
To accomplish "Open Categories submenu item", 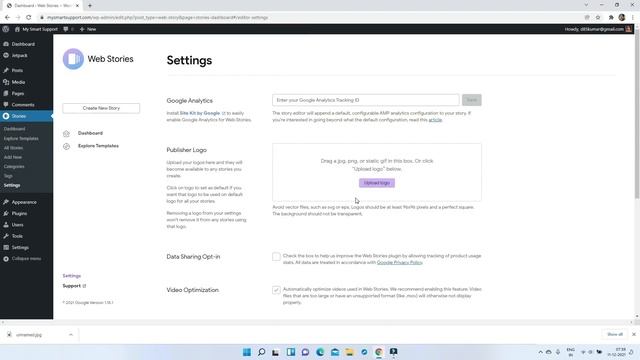I will click(x=14, y=167).
